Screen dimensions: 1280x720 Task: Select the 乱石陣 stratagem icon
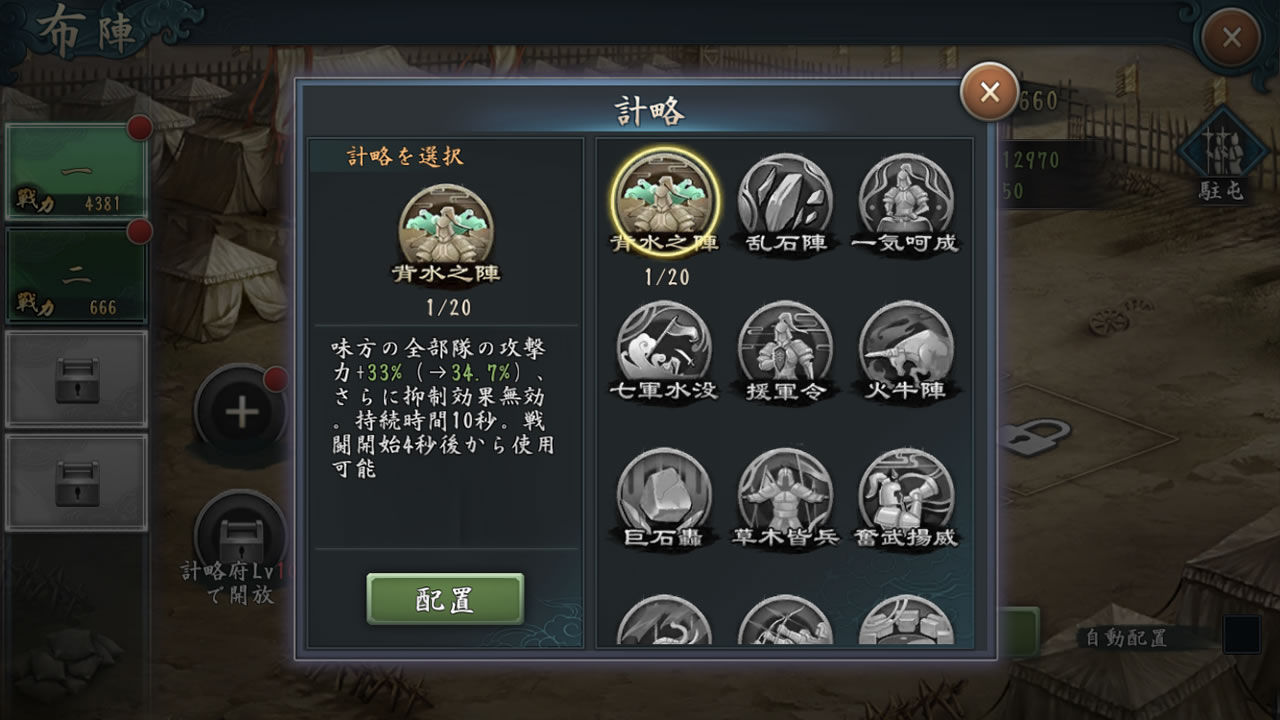click(x=785, y=200)
